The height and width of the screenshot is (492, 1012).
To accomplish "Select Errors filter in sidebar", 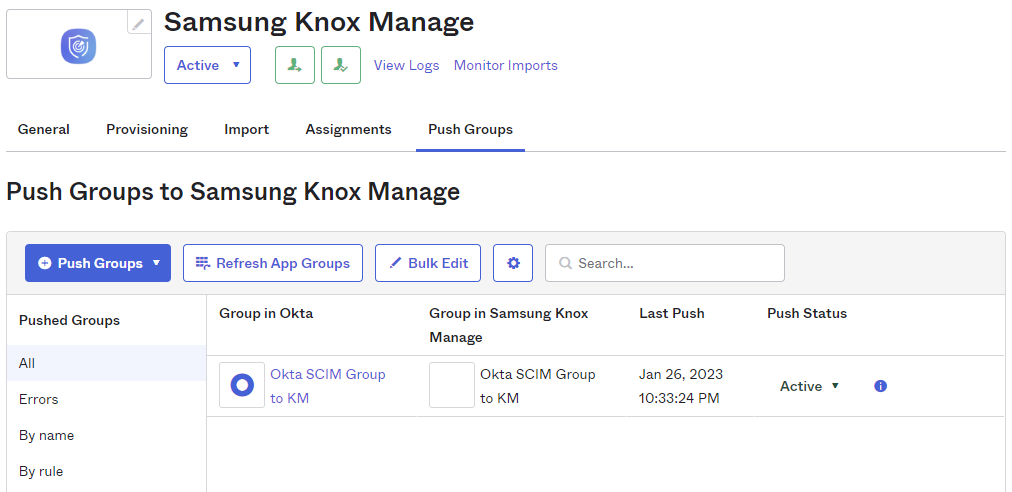I will 106,400.
